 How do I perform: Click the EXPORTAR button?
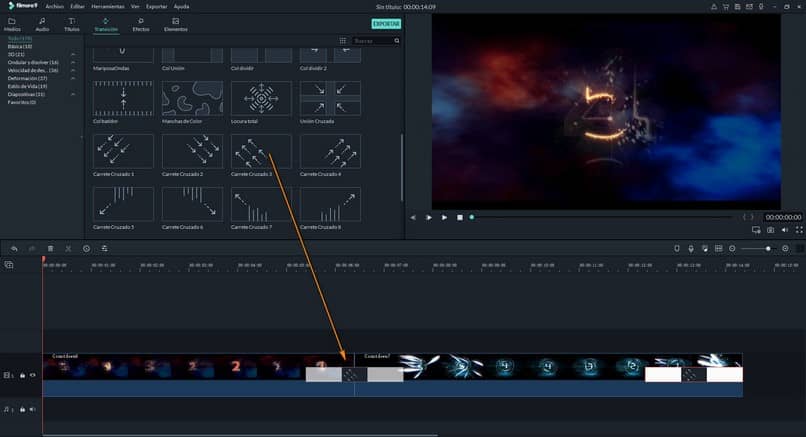tap(386, 24)
